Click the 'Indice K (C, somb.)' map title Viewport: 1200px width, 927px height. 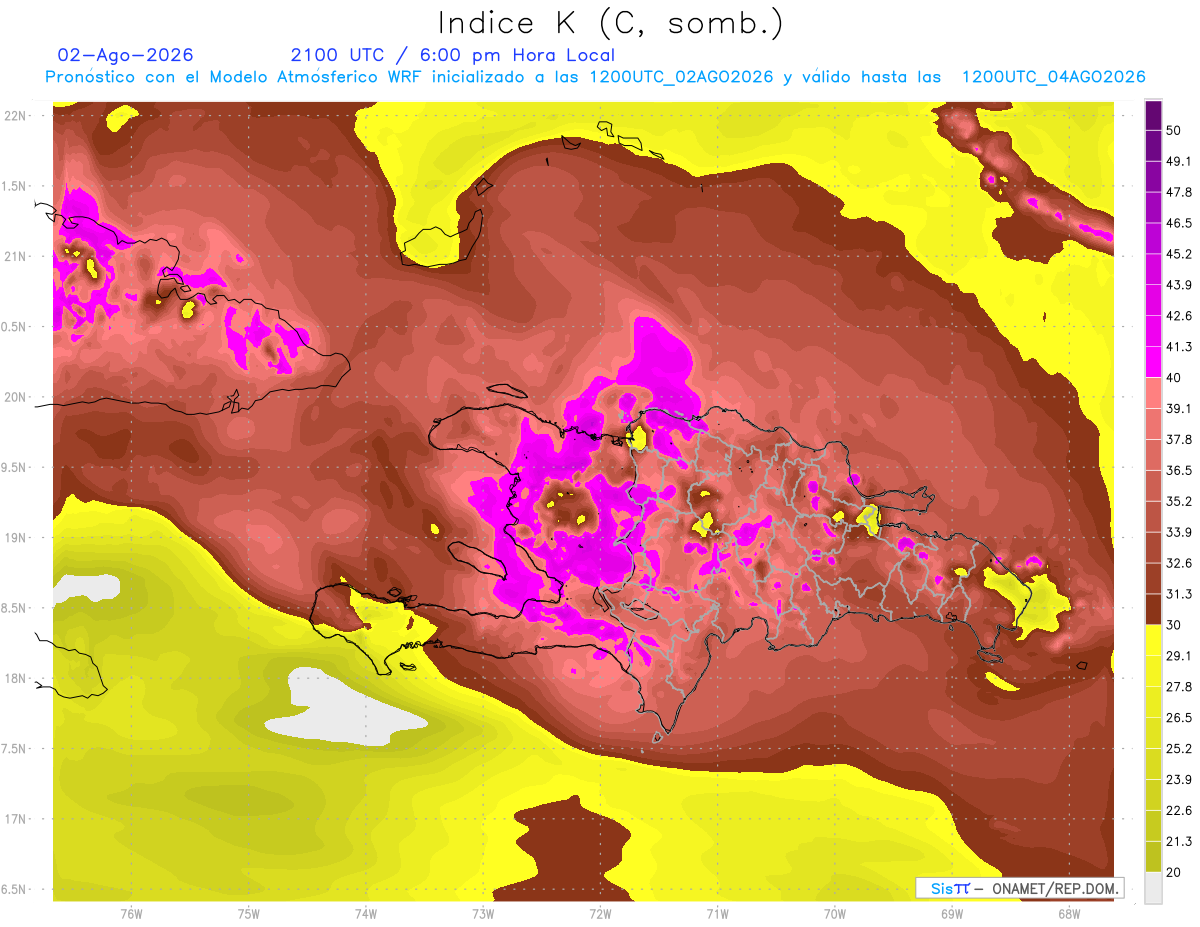click(x=611, y=23)
